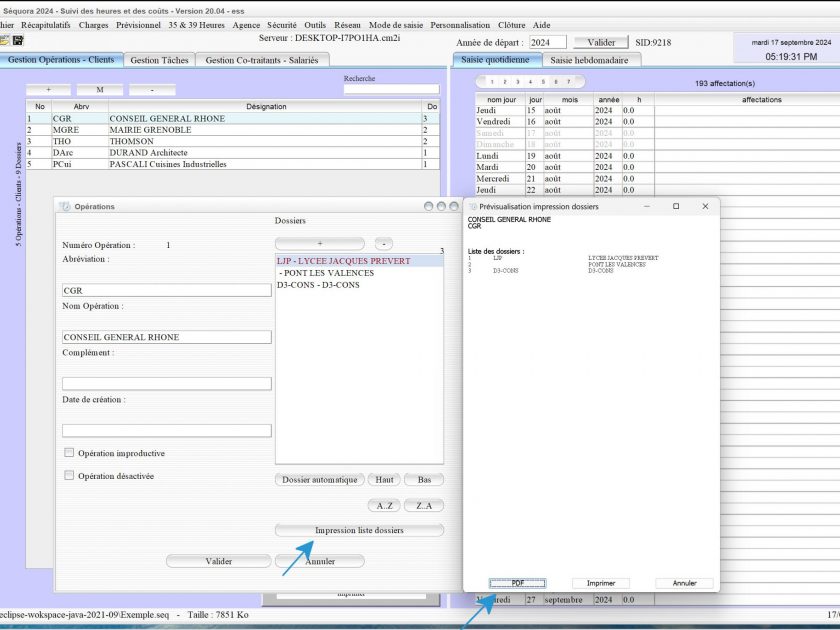The image size is (840, 630).
Task: Click the Dossier automatique button
Action: [320, 479]
